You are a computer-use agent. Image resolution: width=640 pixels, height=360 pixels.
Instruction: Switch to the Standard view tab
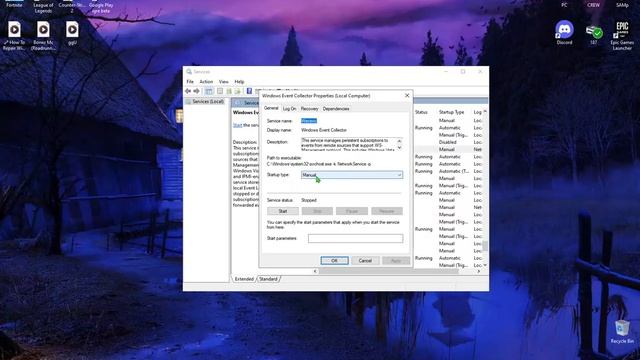point(268,279)
